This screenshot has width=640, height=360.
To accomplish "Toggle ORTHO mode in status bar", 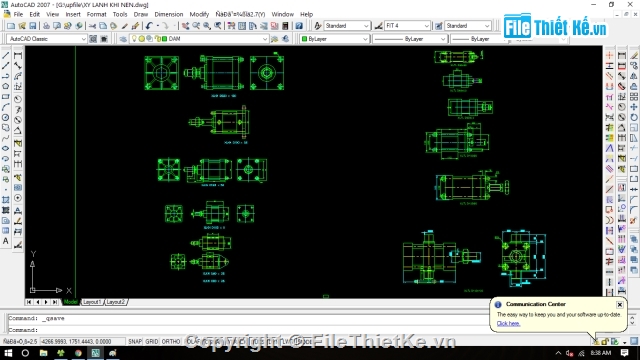I will coord(171,341).
